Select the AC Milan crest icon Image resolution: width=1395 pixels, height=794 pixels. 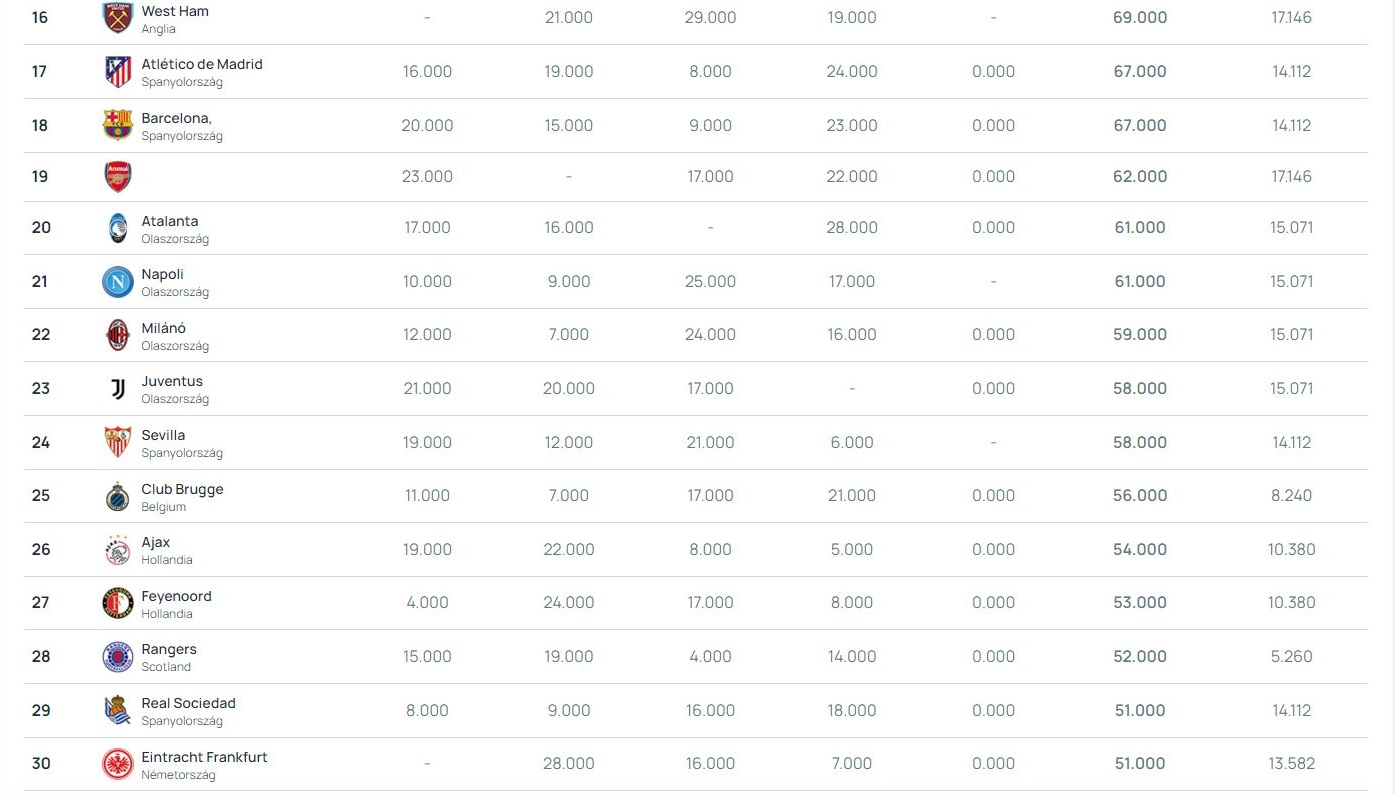click(118, 335)
